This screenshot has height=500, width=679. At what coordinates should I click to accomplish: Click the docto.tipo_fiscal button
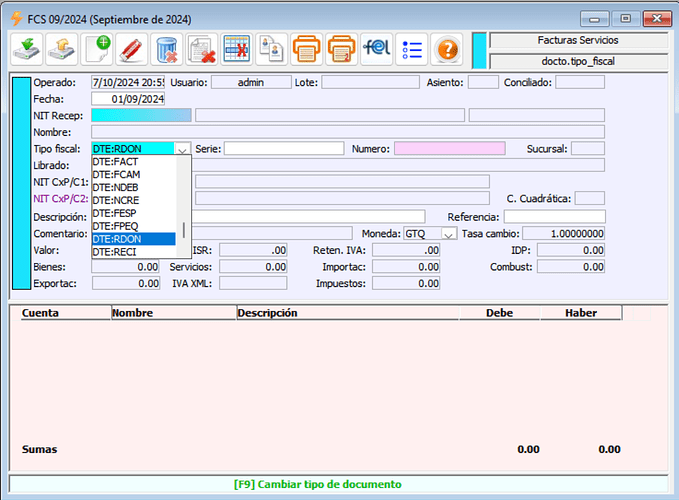point(578,61)
